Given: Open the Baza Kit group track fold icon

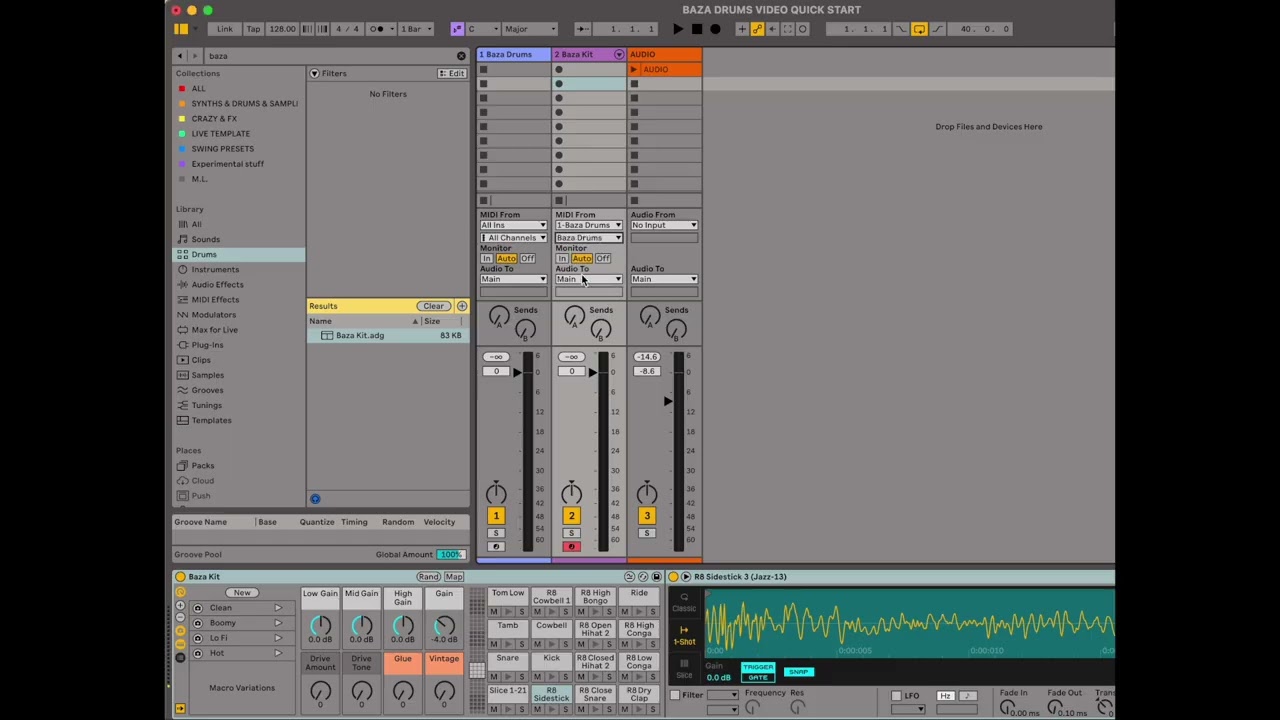Looking at the screenshot, I should point(618,54).
